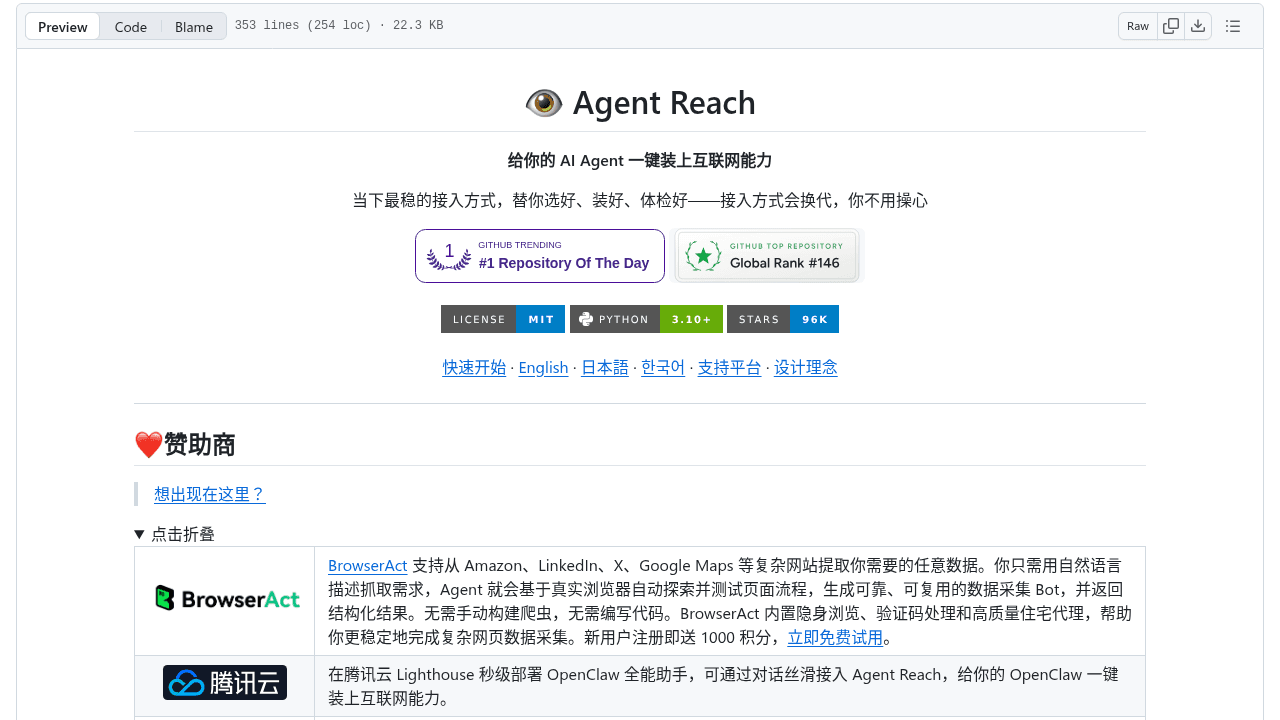
Task: Click the Python 3.10+ badge
Action: (x=646, y=319)
